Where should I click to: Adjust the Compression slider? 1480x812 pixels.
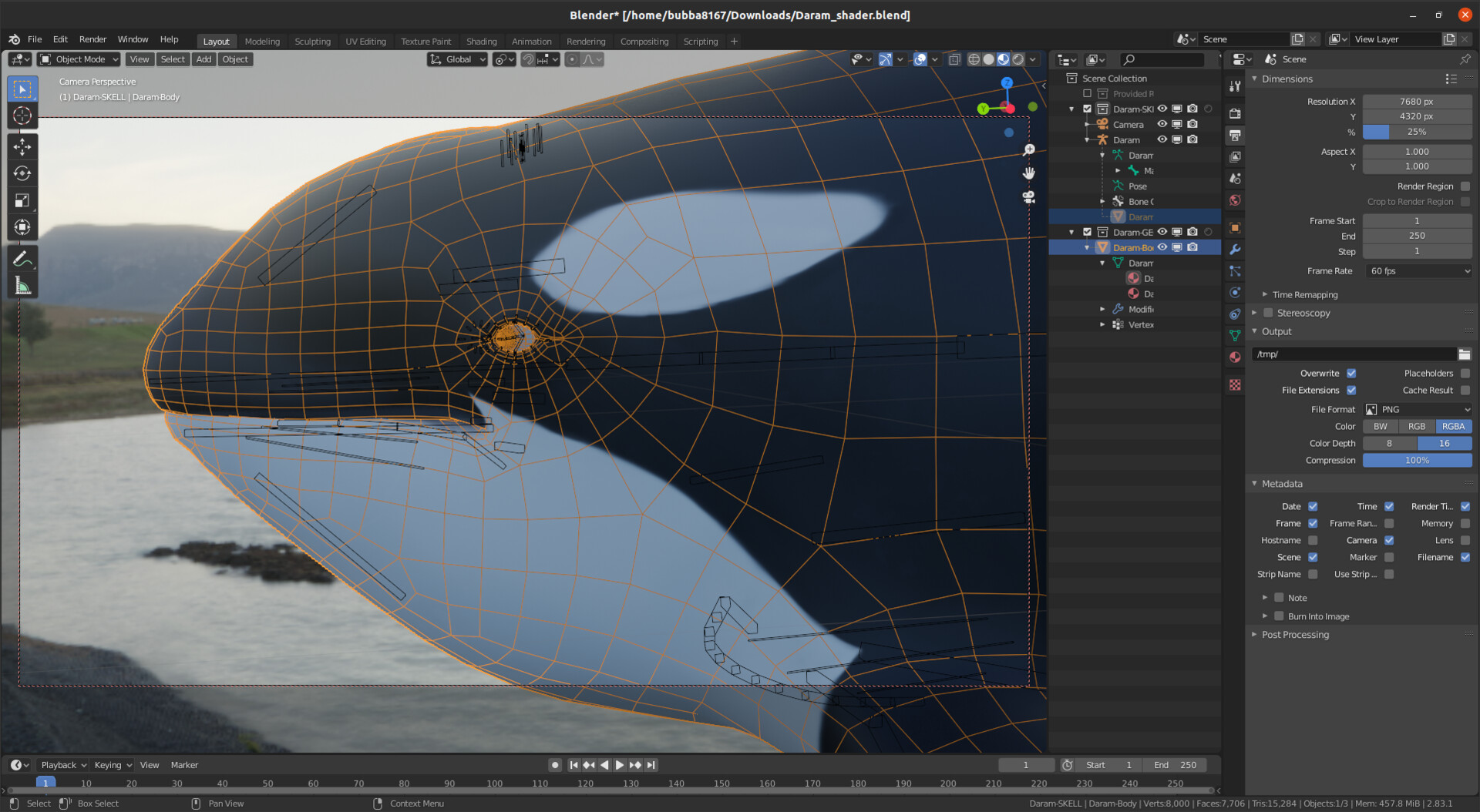[x=1417, y=461]
